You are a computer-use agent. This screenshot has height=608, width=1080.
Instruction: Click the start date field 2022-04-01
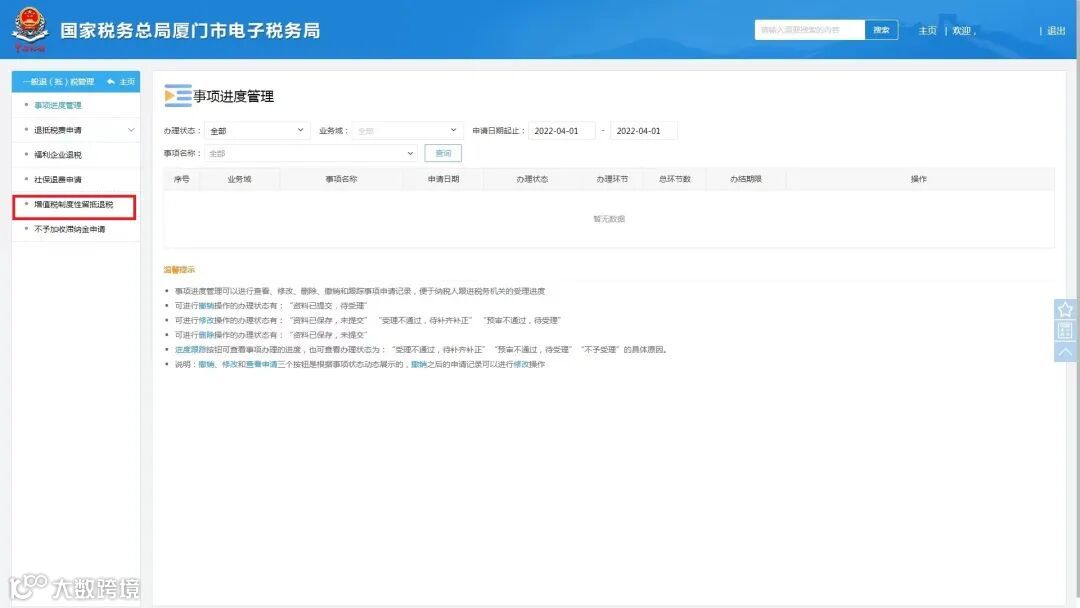[x=561, y=130]
